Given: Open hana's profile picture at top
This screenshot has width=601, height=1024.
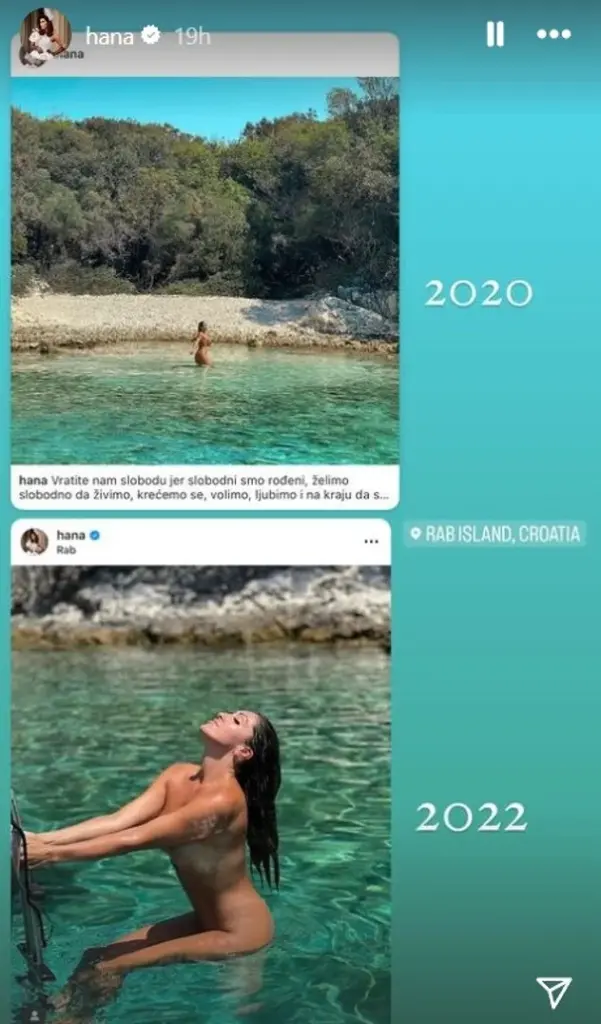Looking at the screenshot, I should pos(45,33).
